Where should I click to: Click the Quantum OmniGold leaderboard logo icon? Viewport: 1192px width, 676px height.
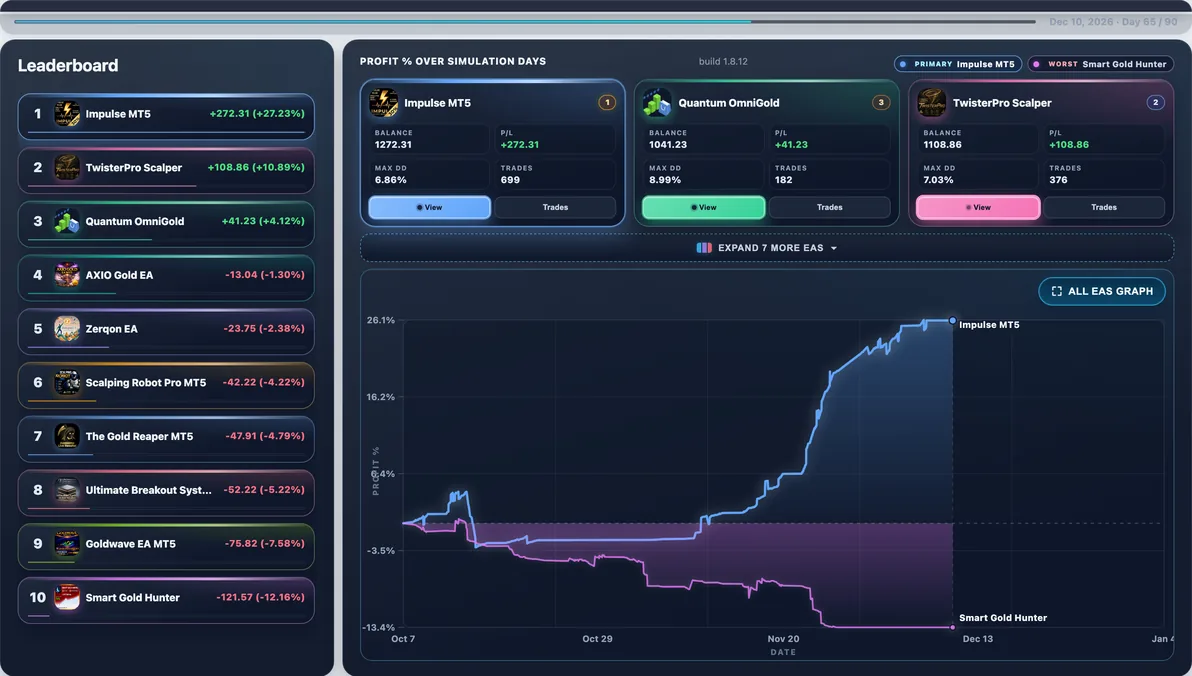click(67, 221)
